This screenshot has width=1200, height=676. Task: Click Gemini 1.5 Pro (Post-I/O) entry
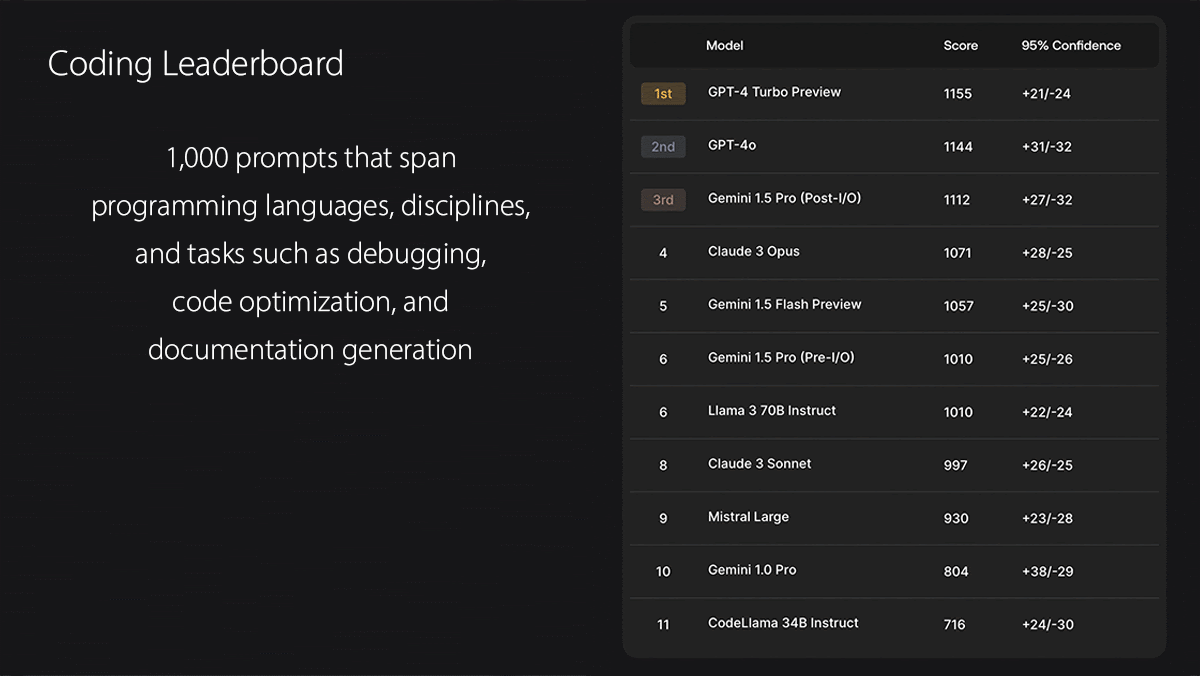784,198
